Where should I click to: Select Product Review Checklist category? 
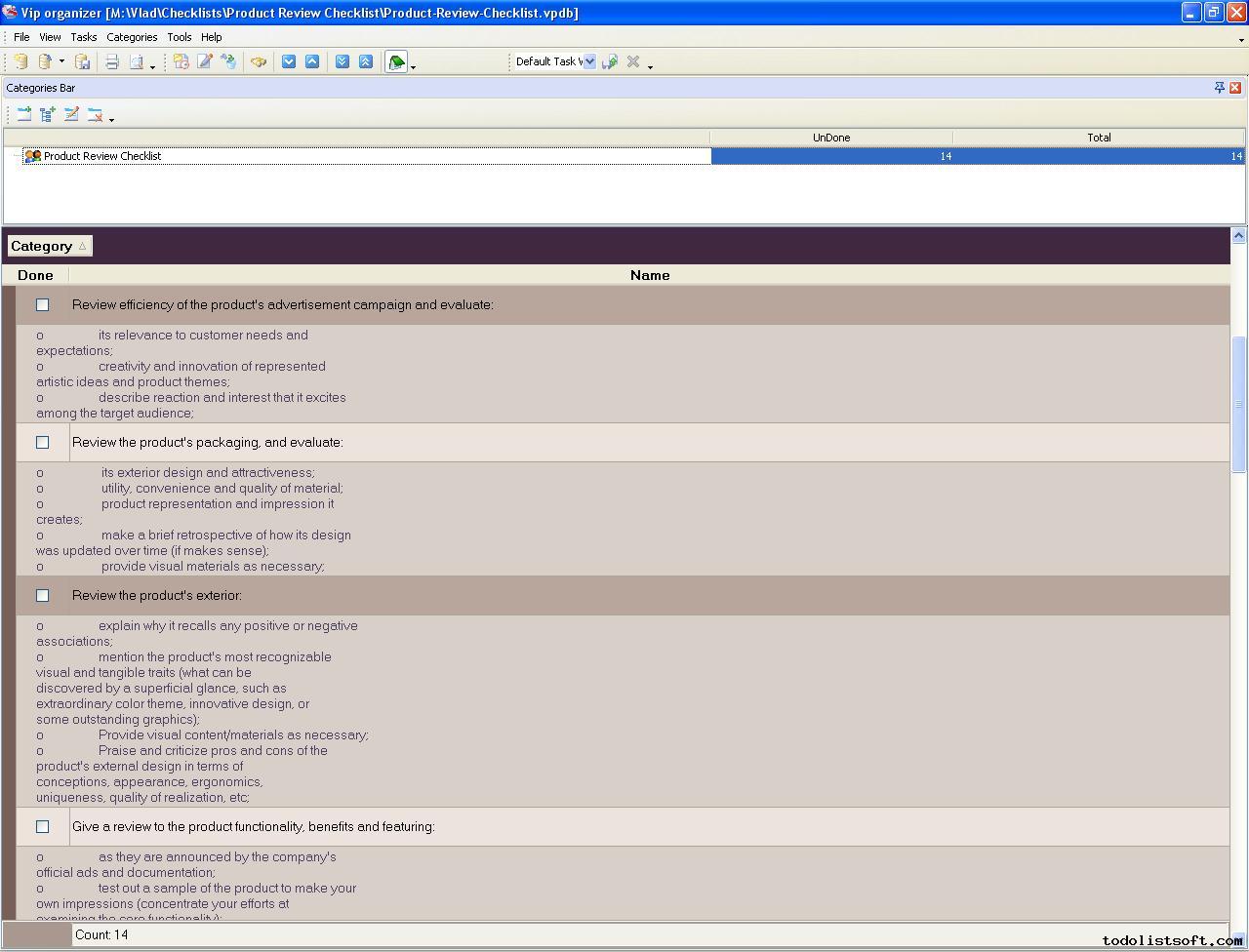point(101,156)
